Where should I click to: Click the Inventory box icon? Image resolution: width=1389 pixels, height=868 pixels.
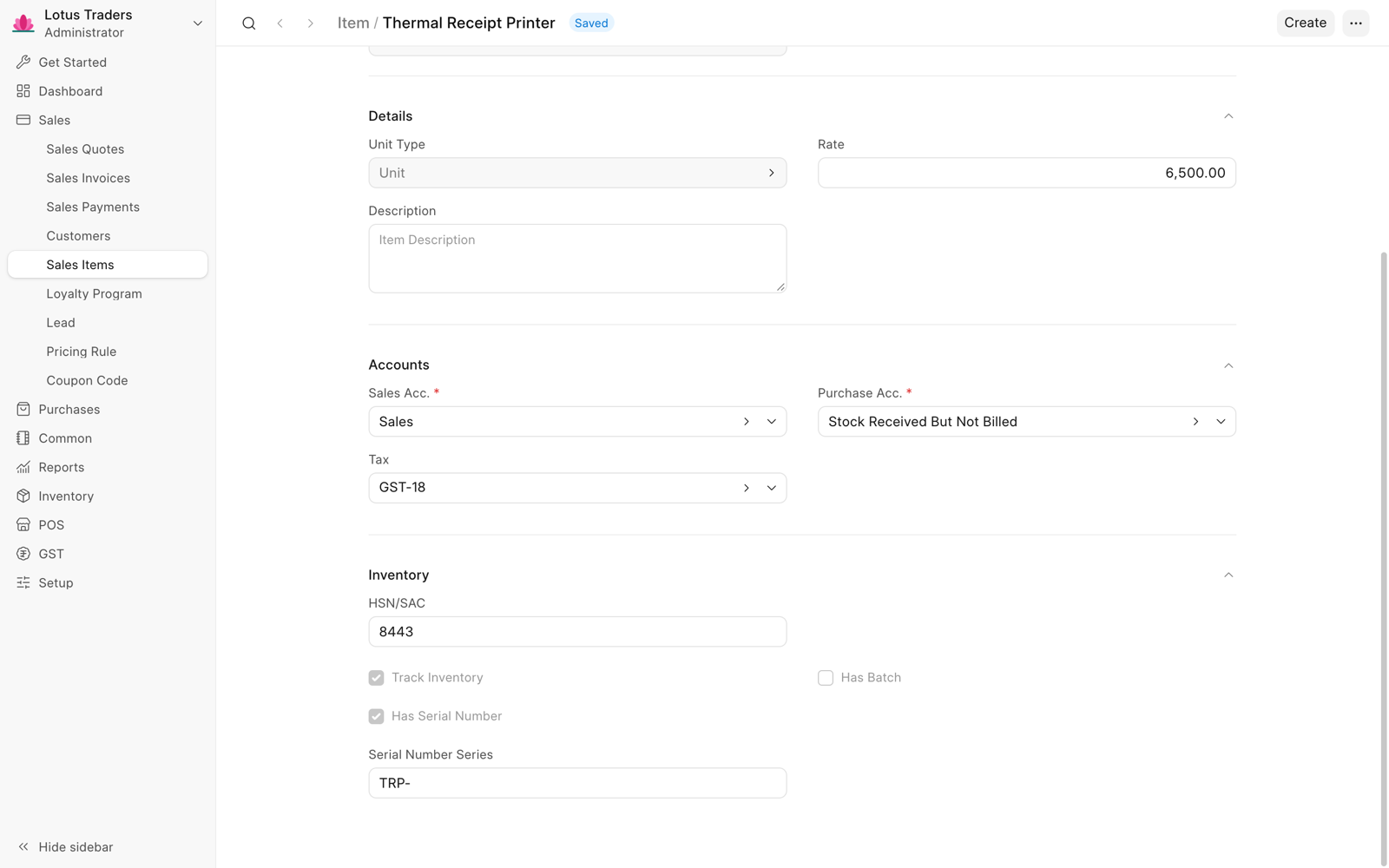point(23,496)
